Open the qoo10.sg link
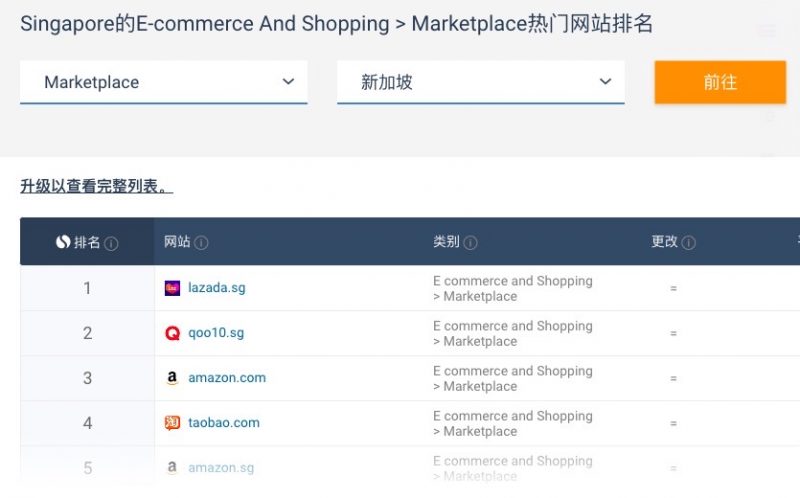The height and width of the screenshot is (498, 800). click(x=216, y=333)
